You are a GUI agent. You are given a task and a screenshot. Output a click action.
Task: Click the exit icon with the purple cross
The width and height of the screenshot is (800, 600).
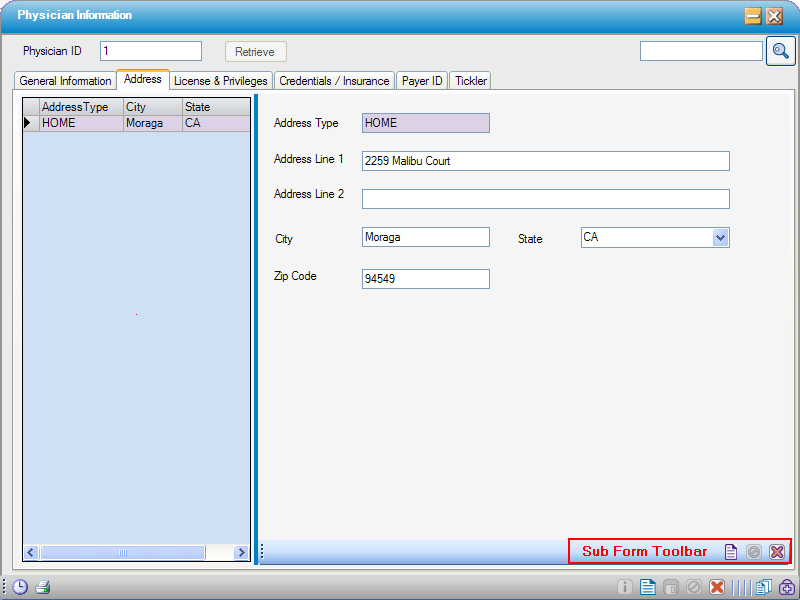pos(787,587)
